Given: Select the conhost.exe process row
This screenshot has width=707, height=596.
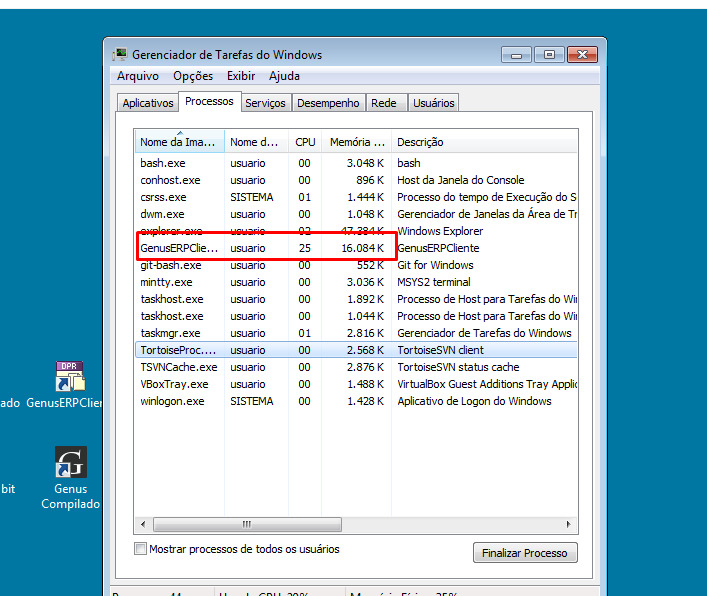Looking at the screenshot, I should click(356, 180).
